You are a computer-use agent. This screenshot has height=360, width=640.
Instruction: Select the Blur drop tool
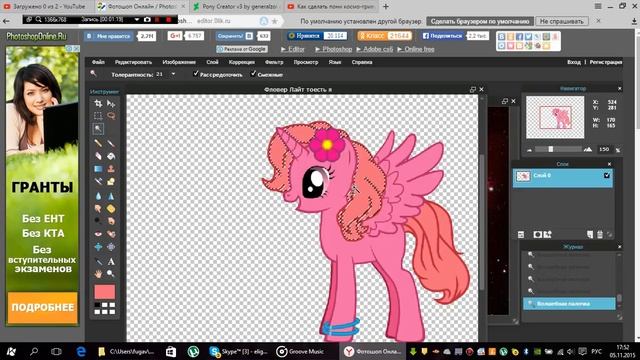coord(98,196)
